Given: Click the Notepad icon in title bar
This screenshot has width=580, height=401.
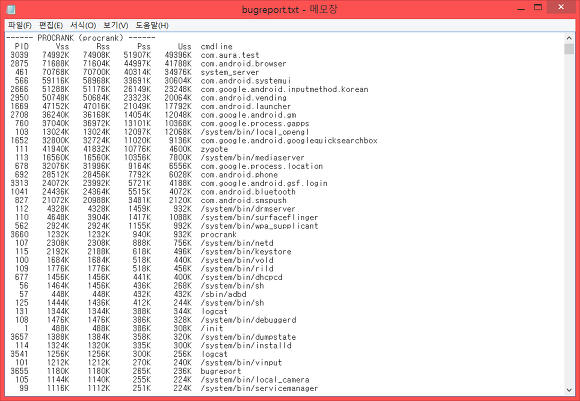Looking at the screenshot, I should (x=11, y=9).
